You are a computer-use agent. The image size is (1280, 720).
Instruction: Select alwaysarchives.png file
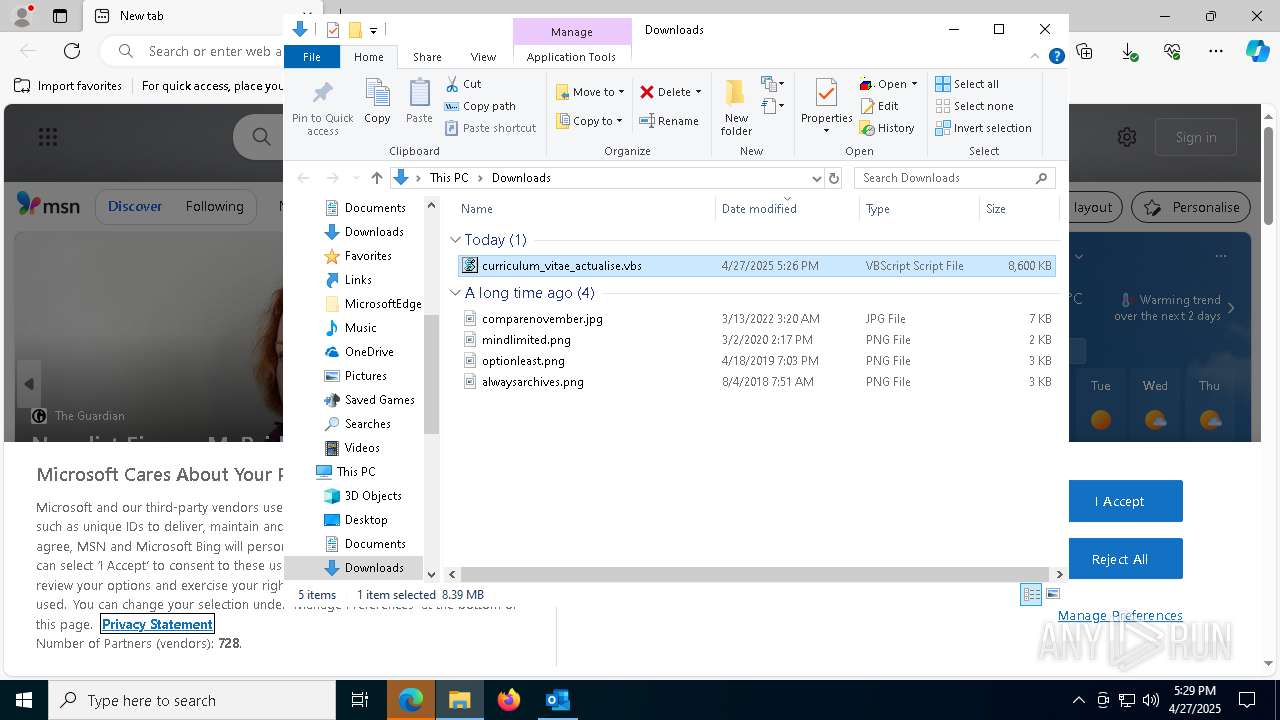click(532, 382)
